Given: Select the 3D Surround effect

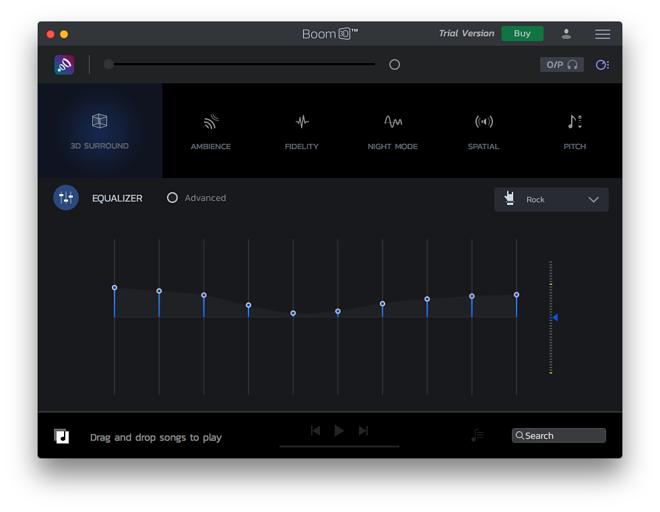Looking at the screenshot, I should (x=100, y=131).
